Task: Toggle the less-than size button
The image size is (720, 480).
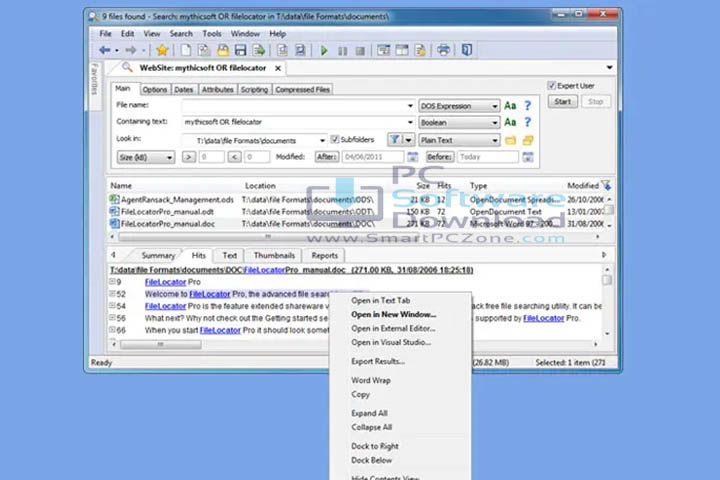Action: click(x=234, y=157)
